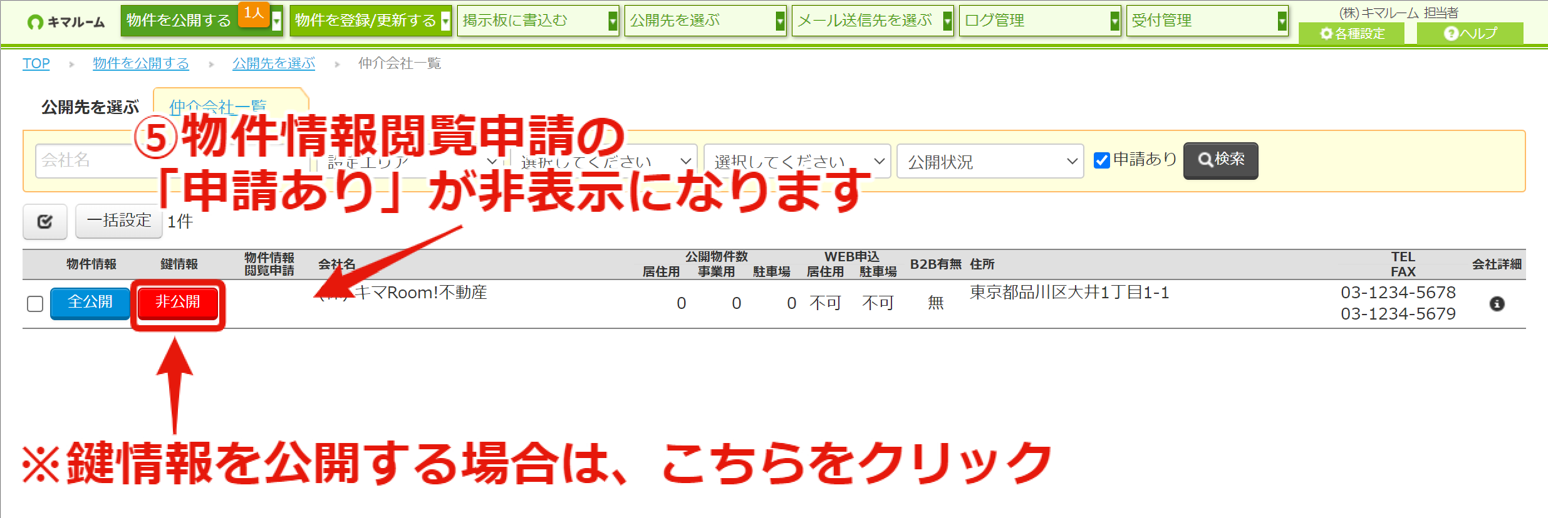Click the 物件情報閲覧申請 column header
1548x518 pixels.
(269, 264)
